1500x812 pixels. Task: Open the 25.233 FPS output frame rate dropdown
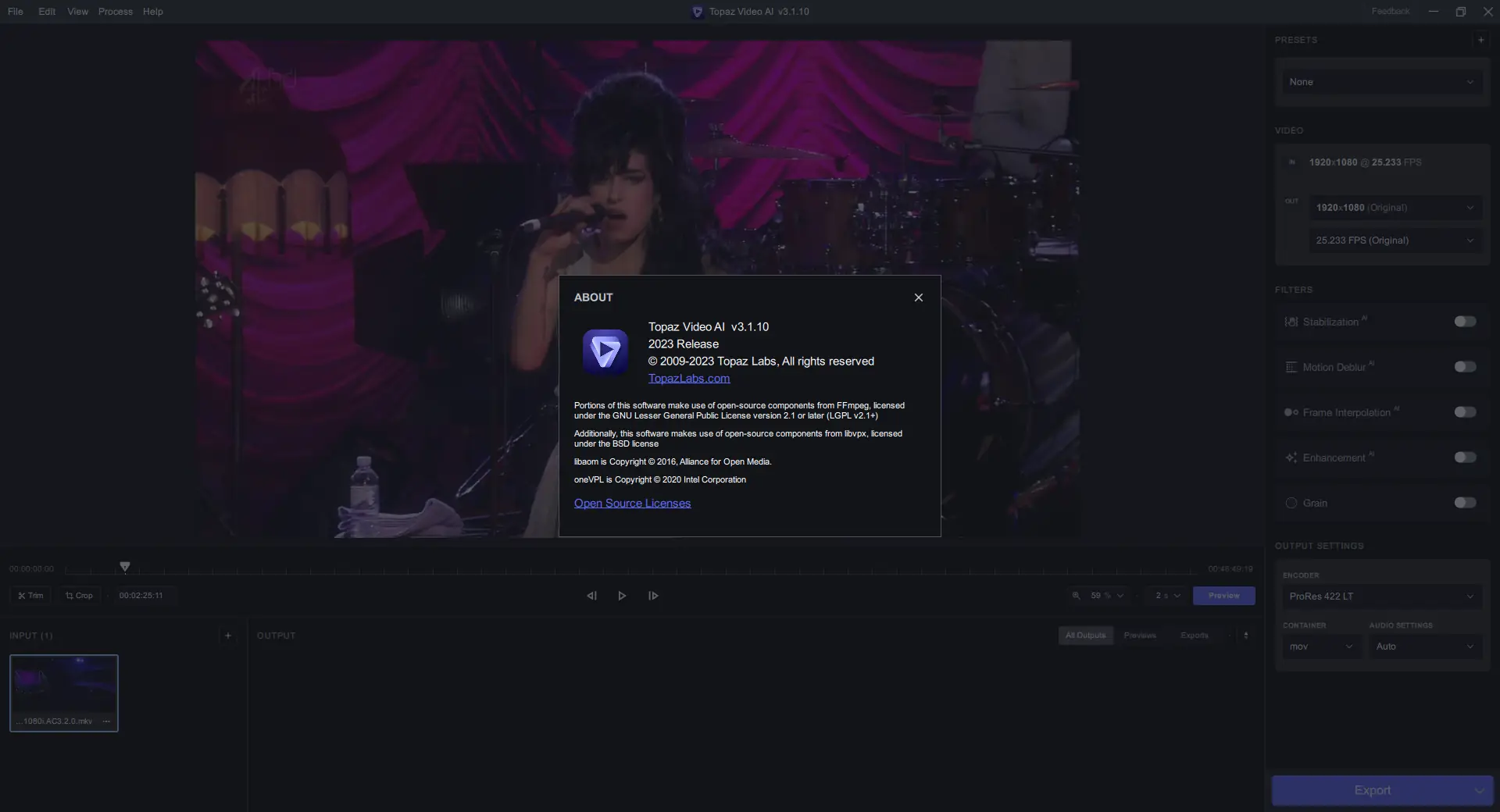(1395, 240)
